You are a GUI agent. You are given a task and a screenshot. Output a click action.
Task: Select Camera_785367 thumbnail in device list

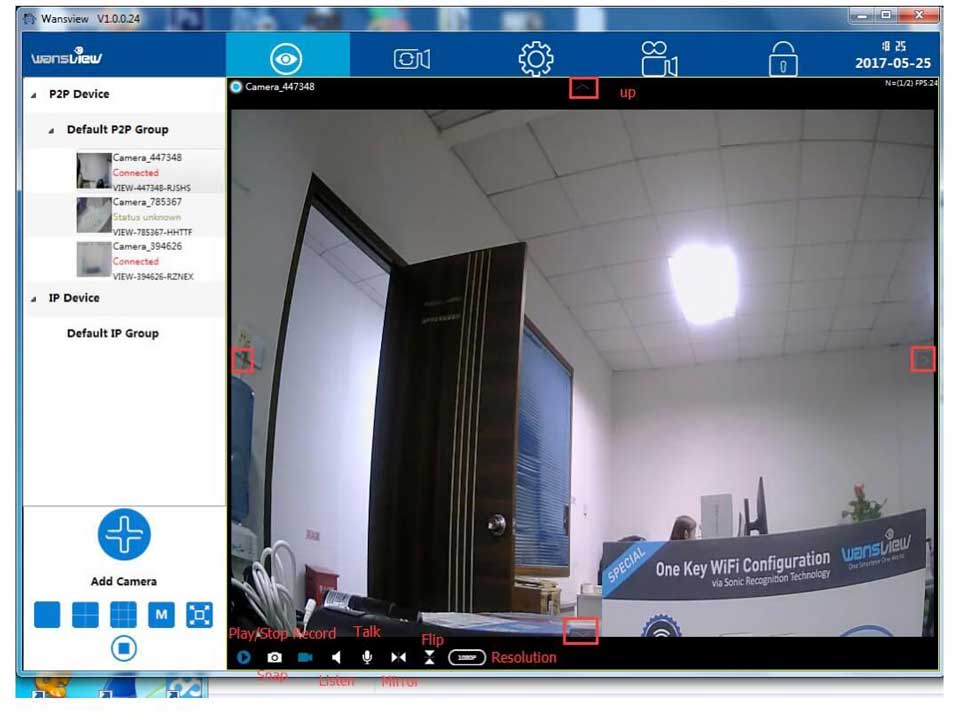[x=94, y=215]
